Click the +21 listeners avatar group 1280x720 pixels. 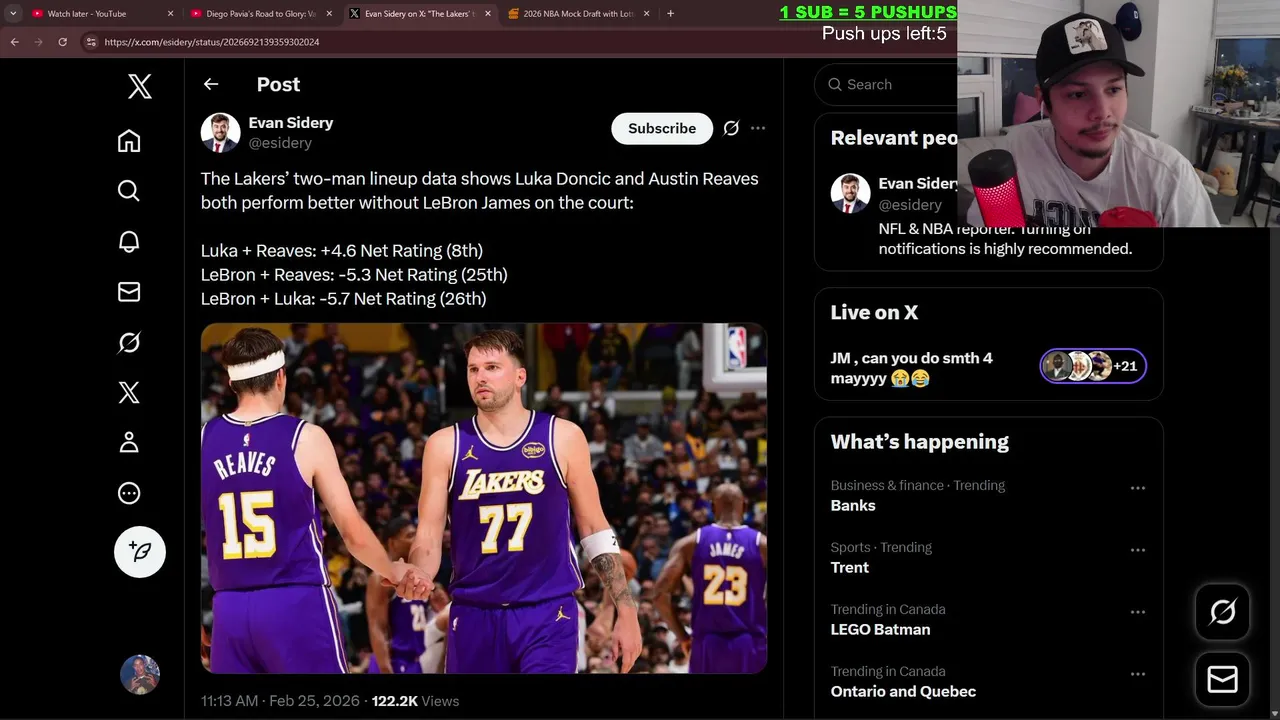[x=1093, y=366]
